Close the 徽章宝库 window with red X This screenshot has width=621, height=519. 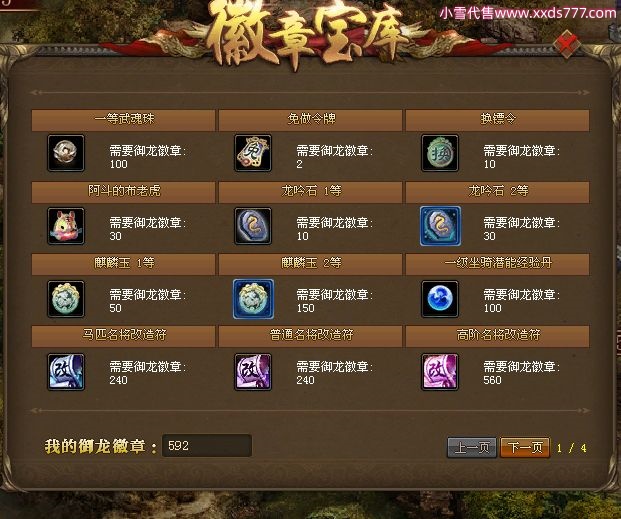click(x=567, y=44)
